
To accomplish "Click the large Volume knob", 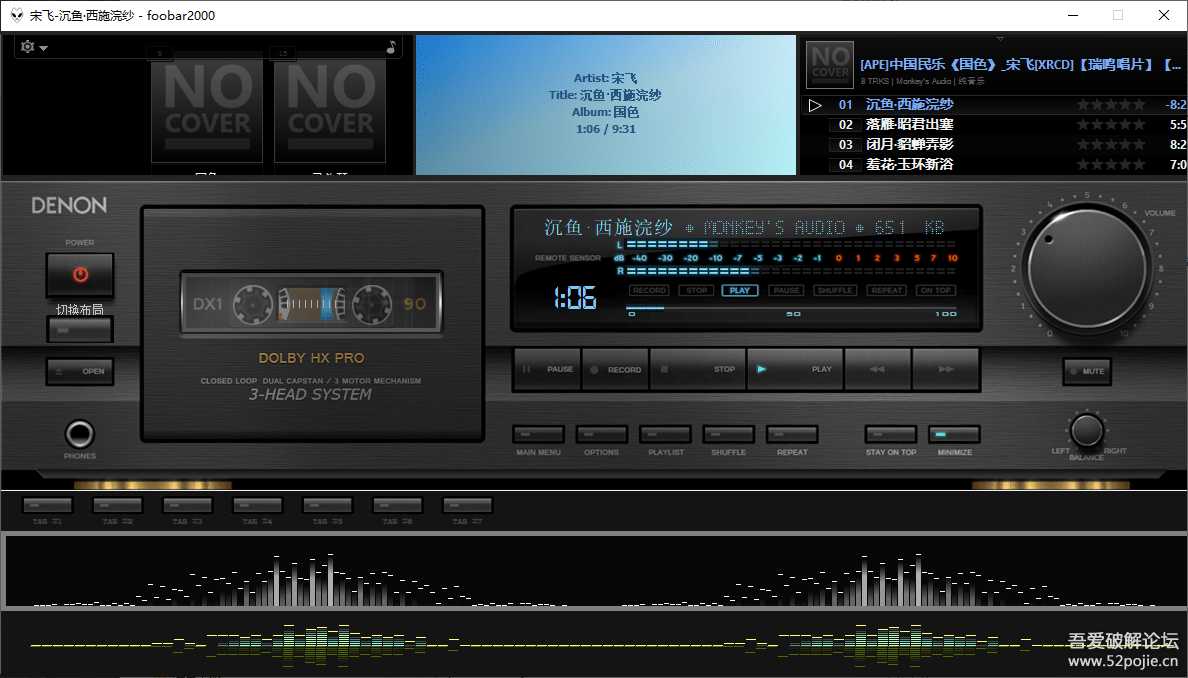I will (x=1086, y=268).
